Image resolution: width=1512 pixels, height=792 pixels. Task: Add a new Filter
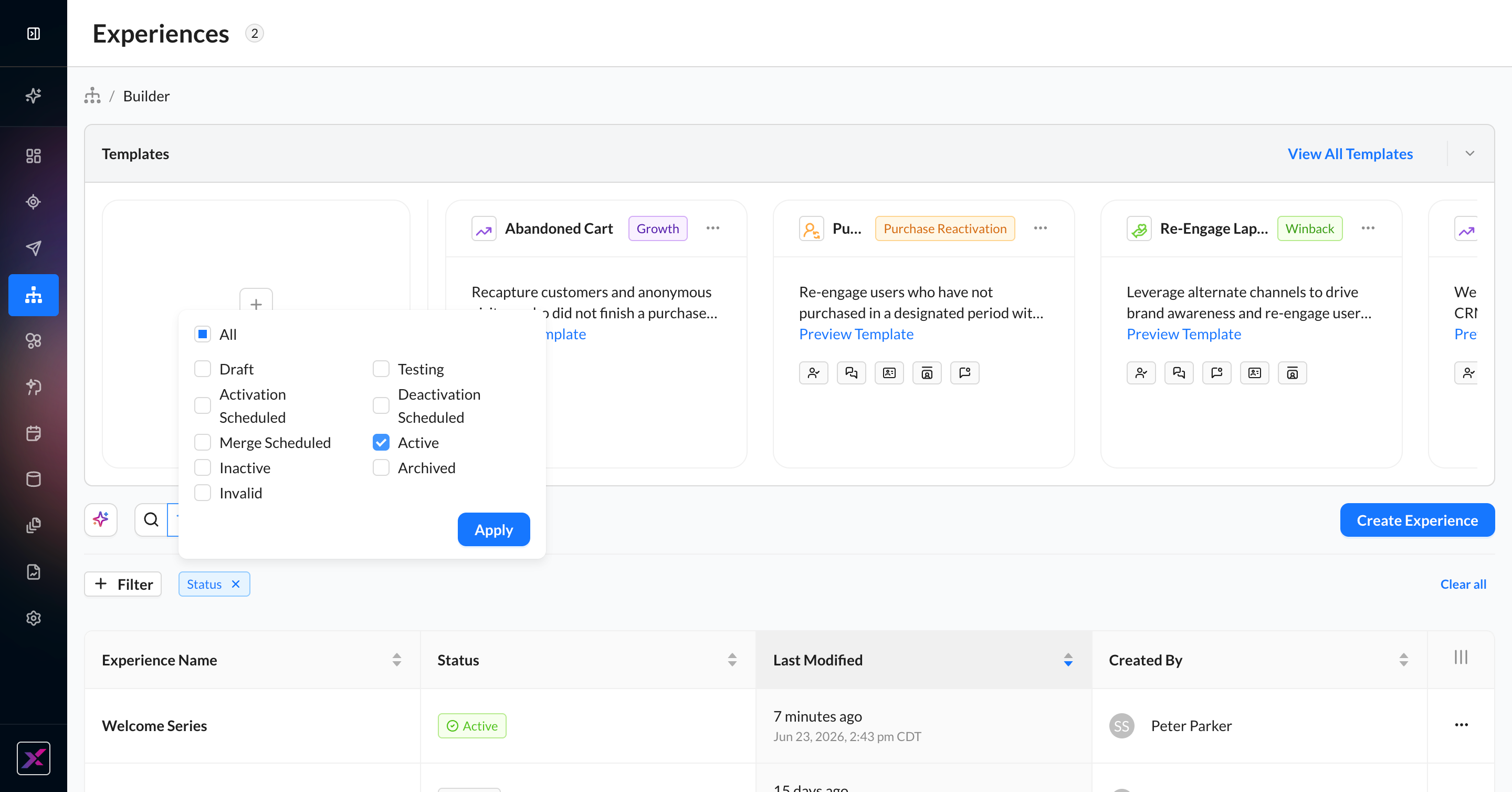(123, 584)
